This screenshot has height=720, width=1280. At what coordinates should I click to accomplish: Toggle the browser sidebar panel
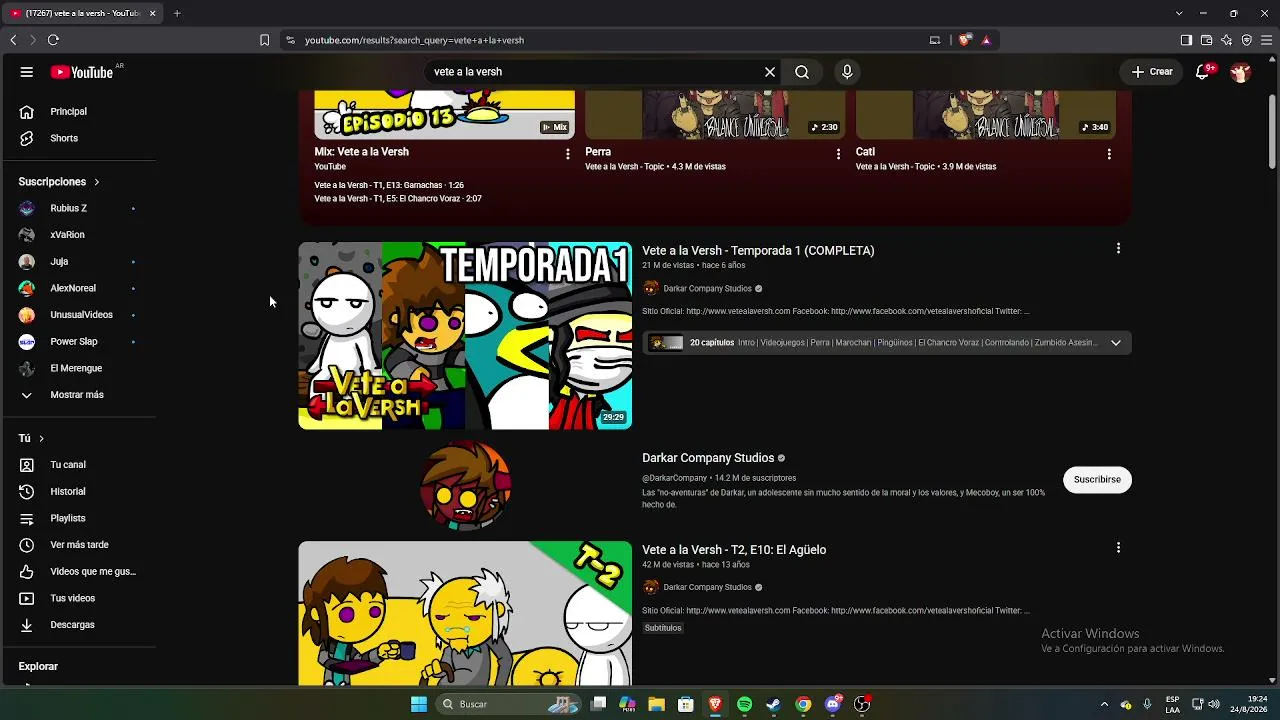tap(1186, 40)
